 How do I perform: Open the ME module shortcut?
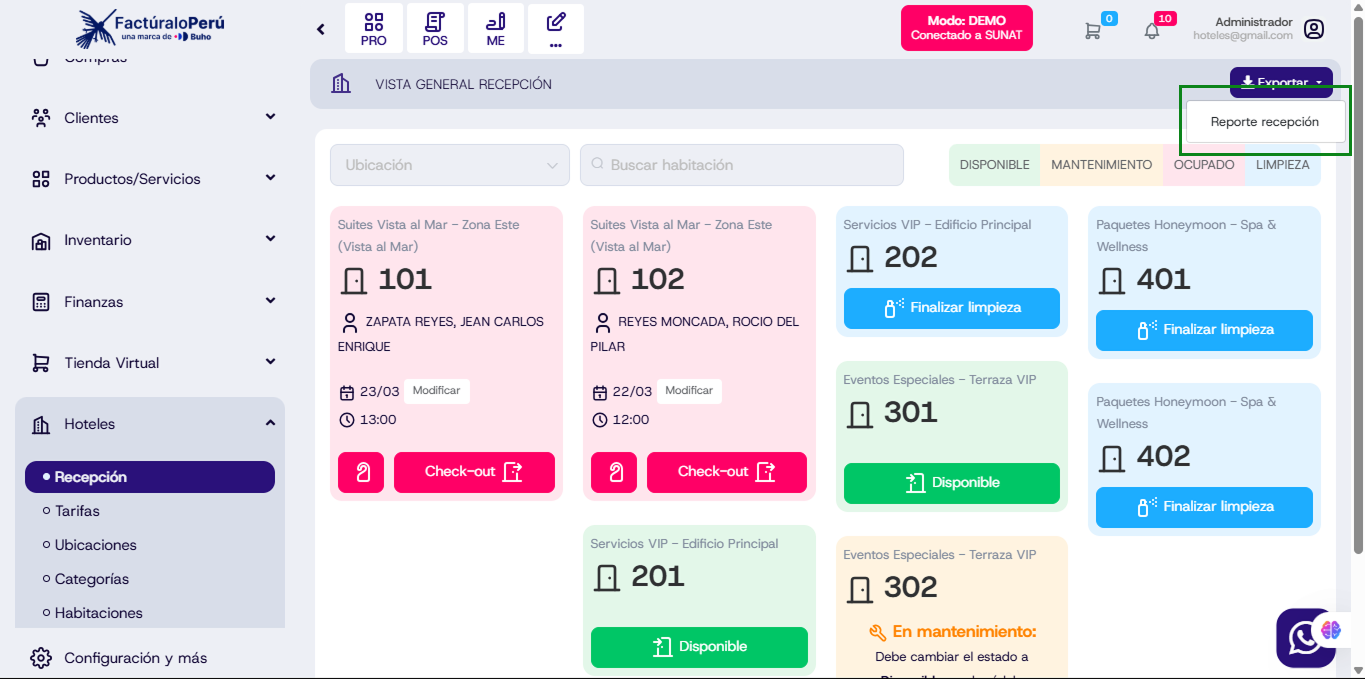(496, 29)
